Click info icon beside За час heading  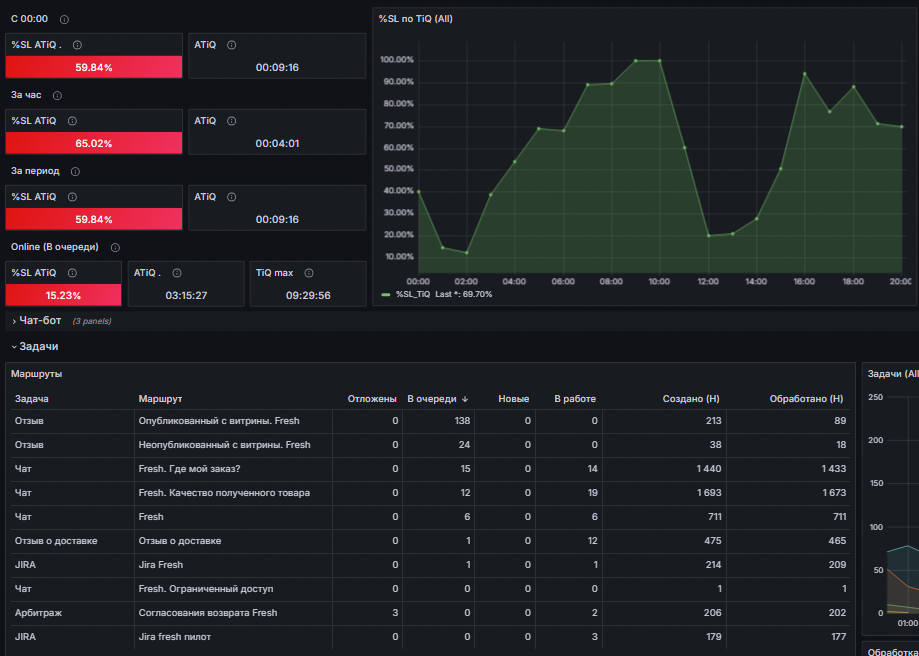tap(57, 96)
